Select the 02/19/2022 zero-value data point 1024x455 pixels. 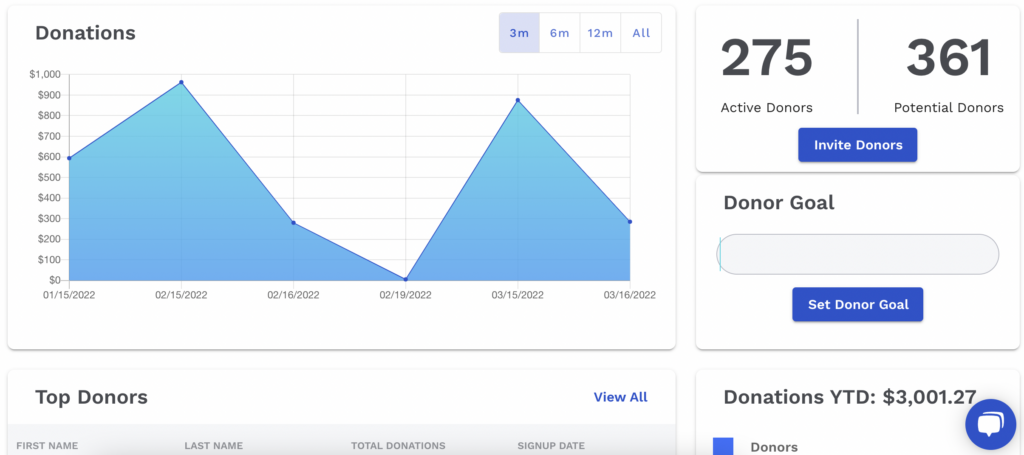405,279
